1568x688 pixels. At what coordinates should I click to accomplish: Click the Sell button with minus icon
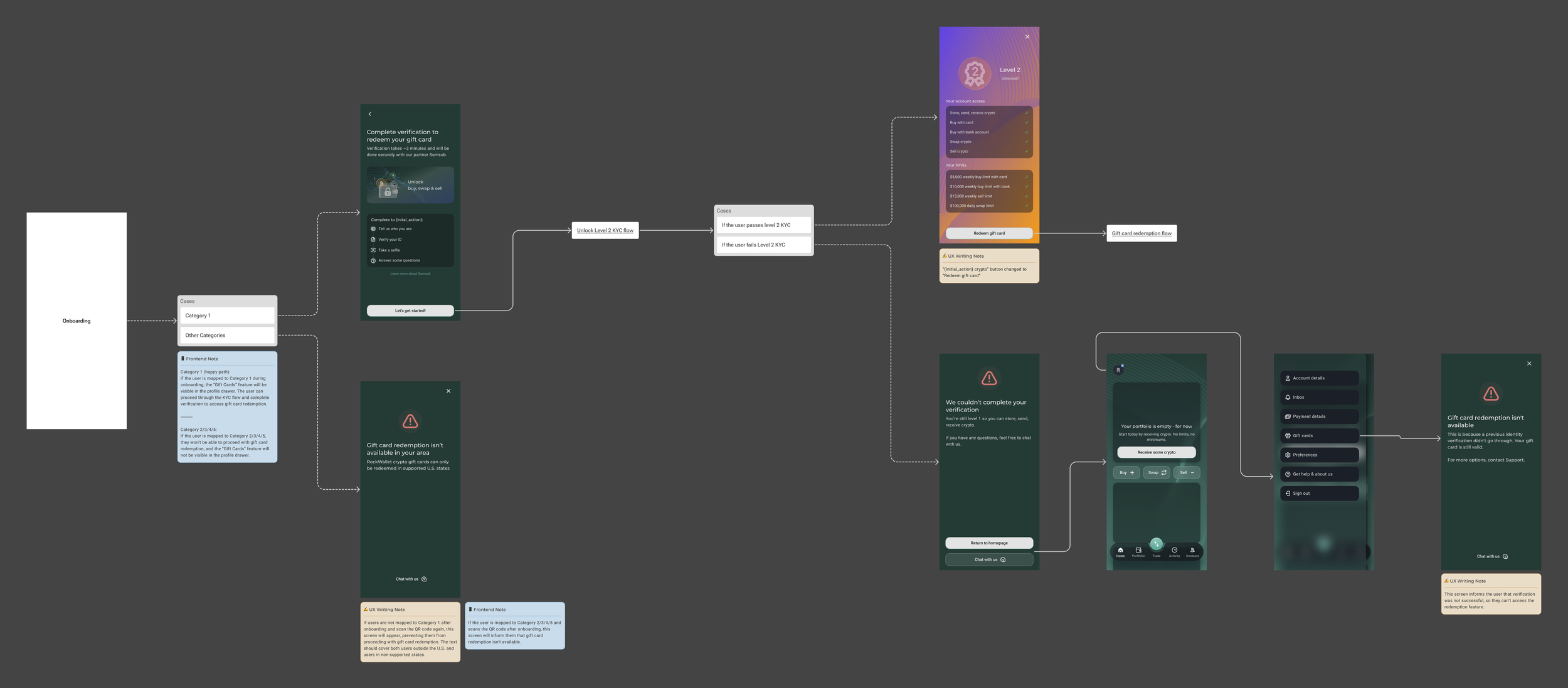pyautogui.click(x=1187, y=473)
